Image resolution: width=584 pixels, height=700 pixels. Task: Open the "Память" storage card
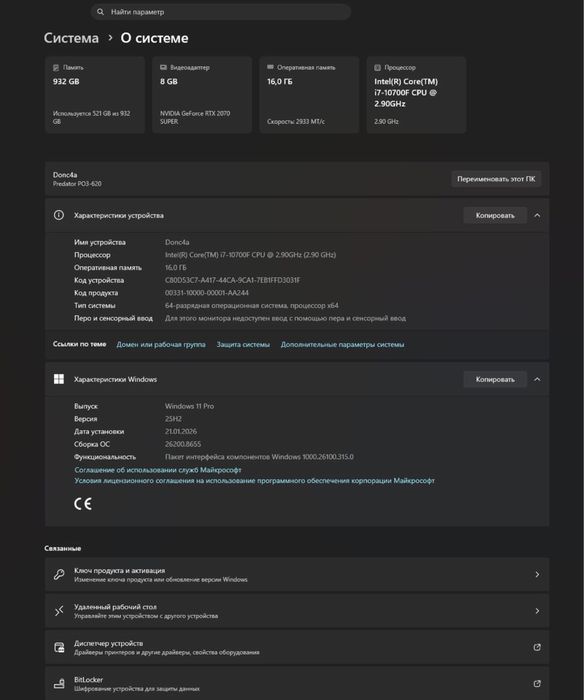pyautogui.click(x=95, y=95)
